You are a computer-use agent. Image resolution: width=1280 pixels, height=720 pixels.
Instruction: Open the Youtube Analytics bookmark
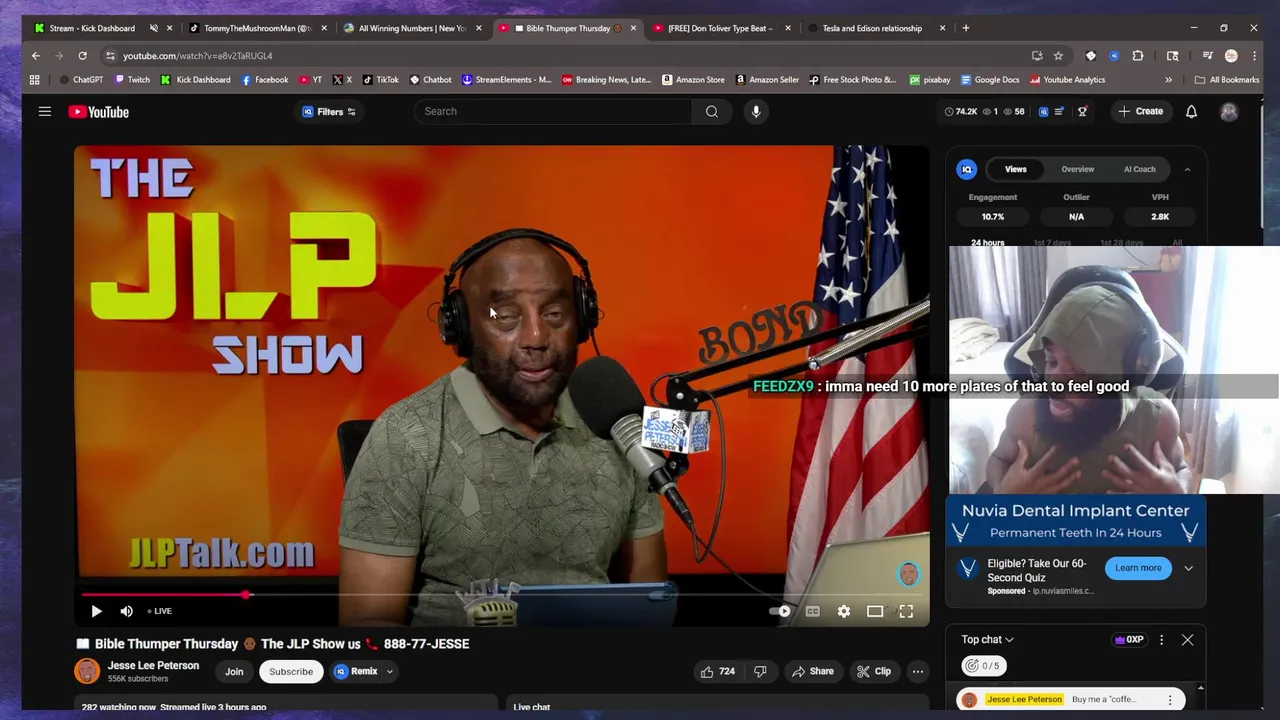[1067, 80]
